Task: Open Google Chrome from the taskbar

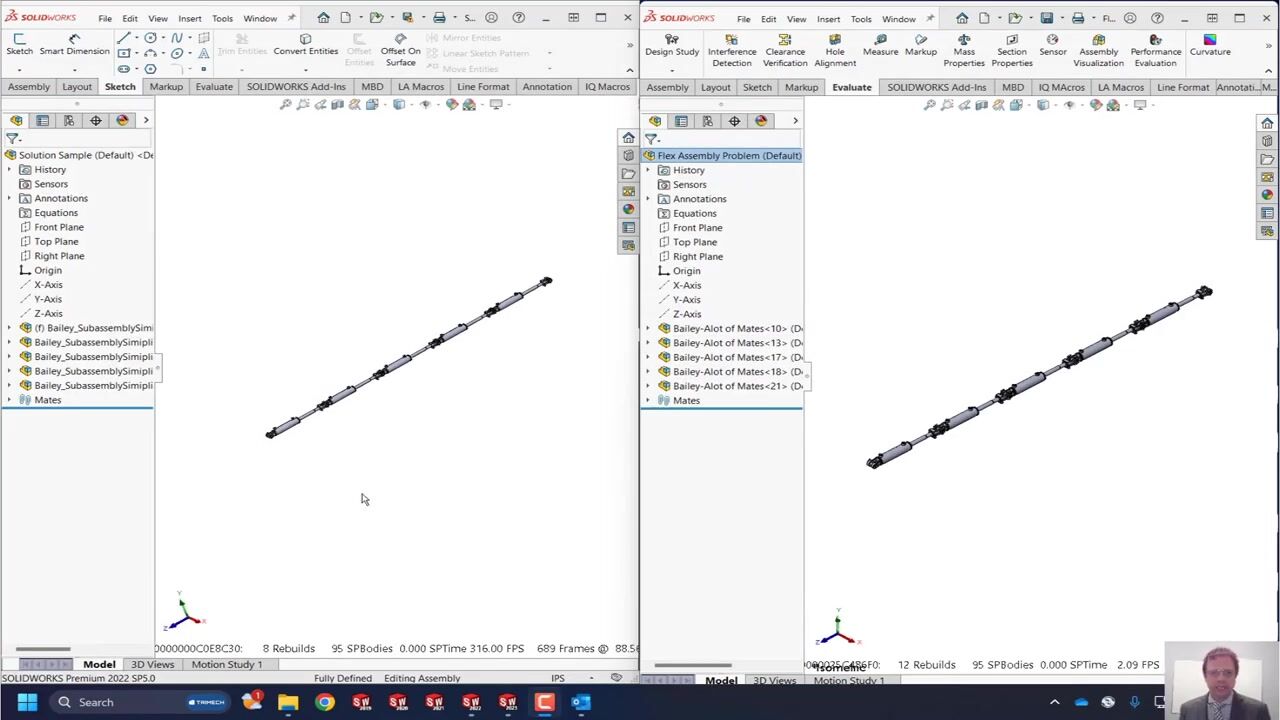Action: point(325,702)
